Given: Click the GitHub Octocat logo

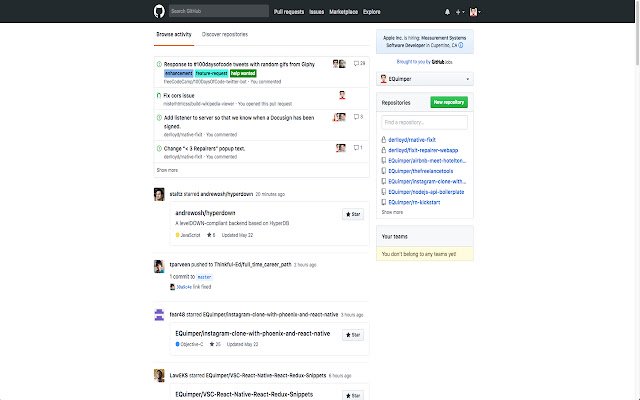Looking at the screenshot, I should pos(159,11).
